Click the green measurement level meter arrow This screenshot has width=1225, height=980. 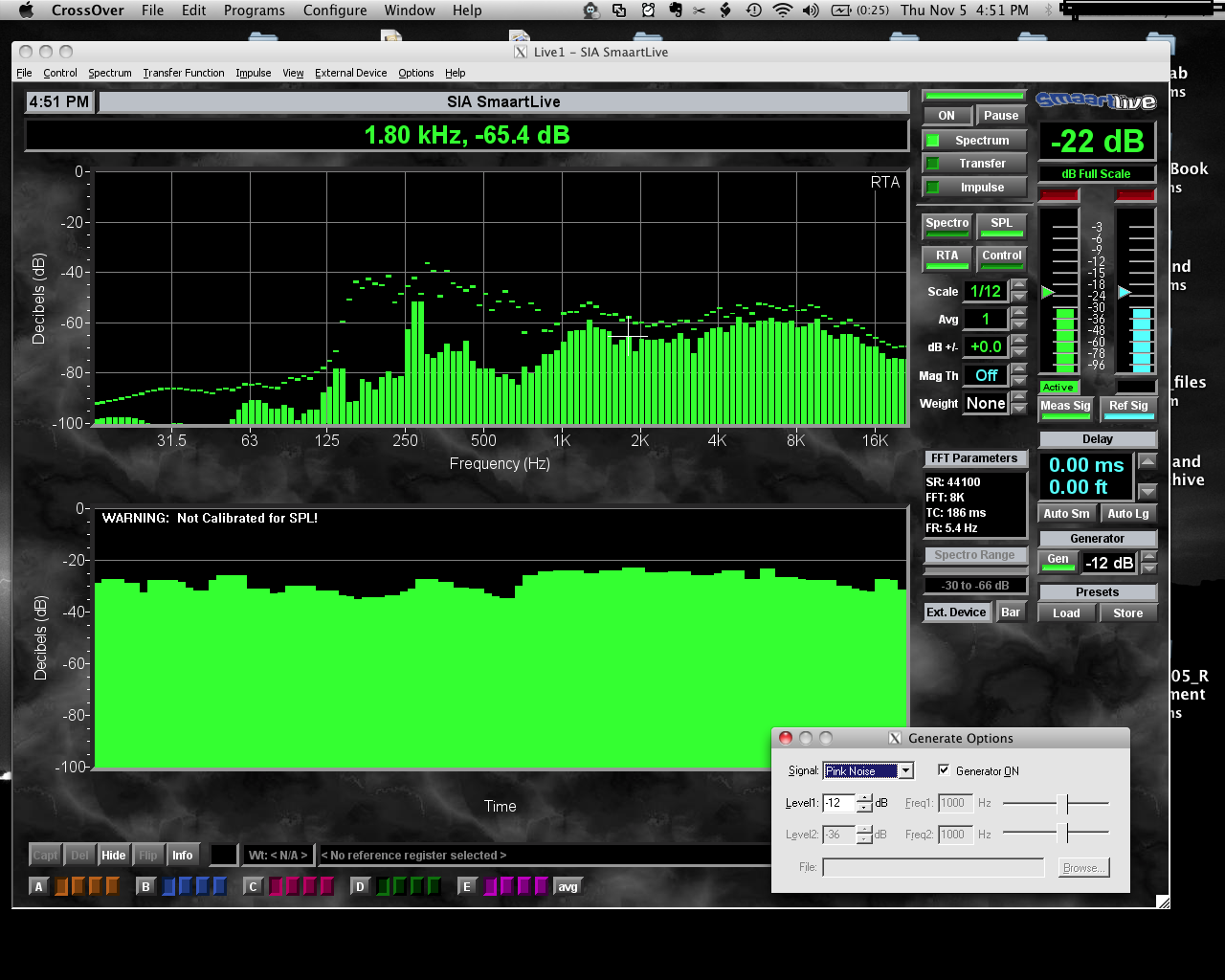tap(1047, 291)
